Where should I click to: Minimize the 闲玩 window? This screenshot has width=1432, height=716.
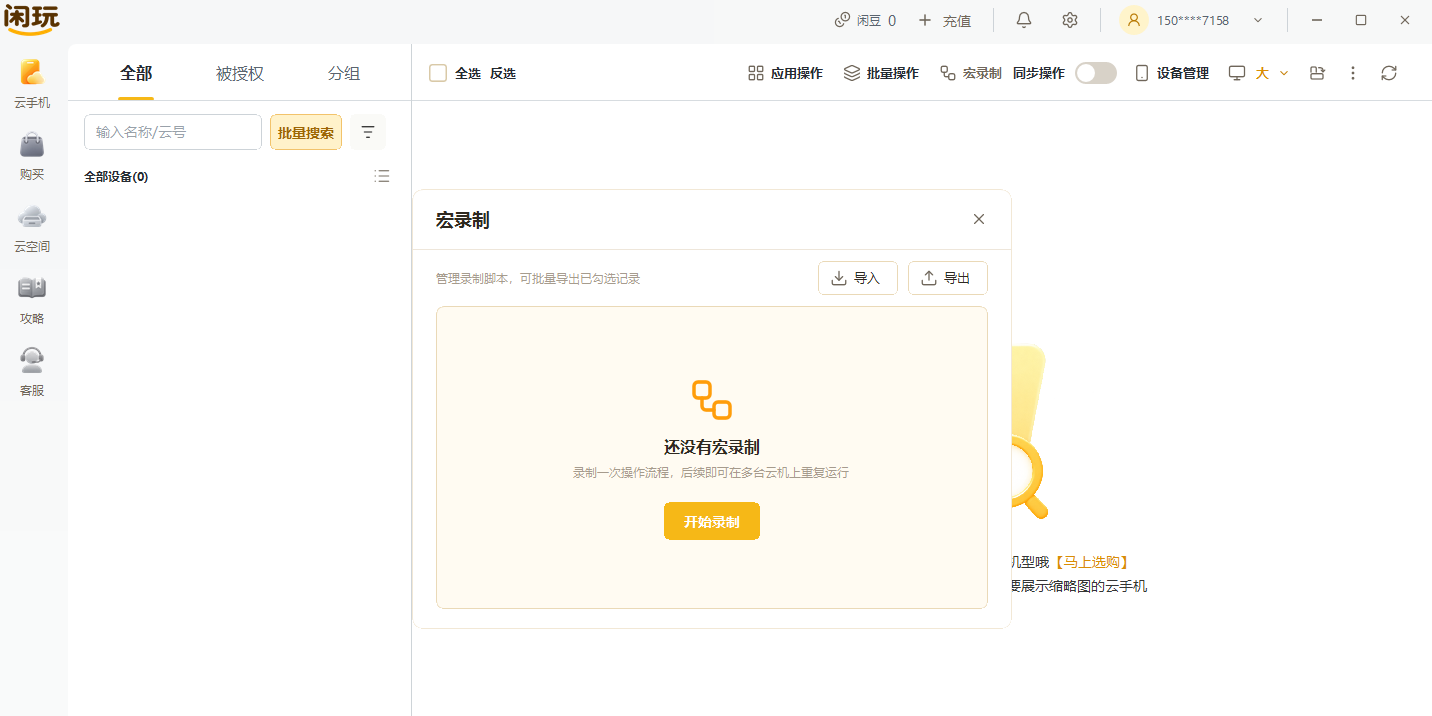click(1317, 20)
